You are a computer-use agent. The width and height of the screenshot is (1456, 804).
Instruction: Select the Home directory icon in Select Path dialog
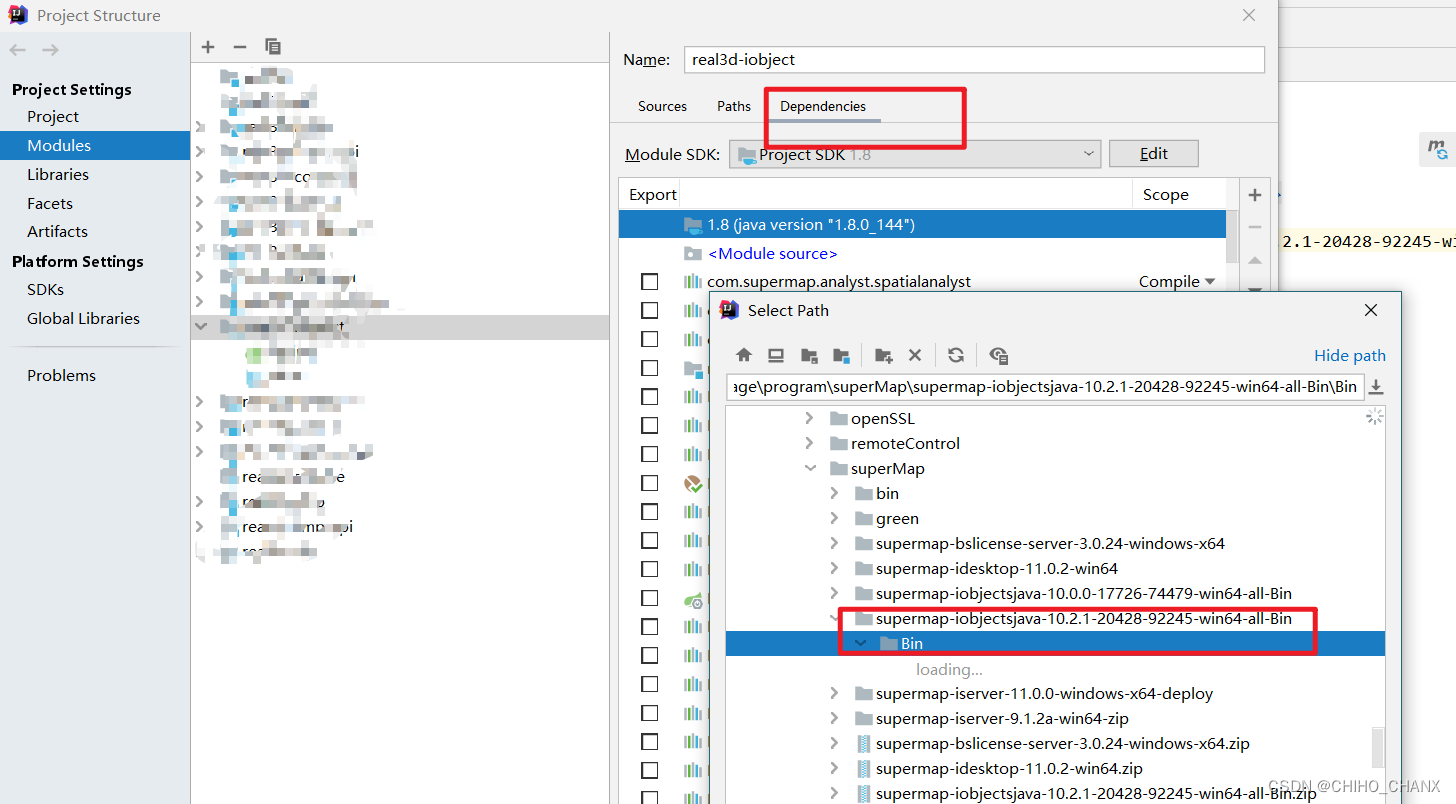(x=744, y=355)
